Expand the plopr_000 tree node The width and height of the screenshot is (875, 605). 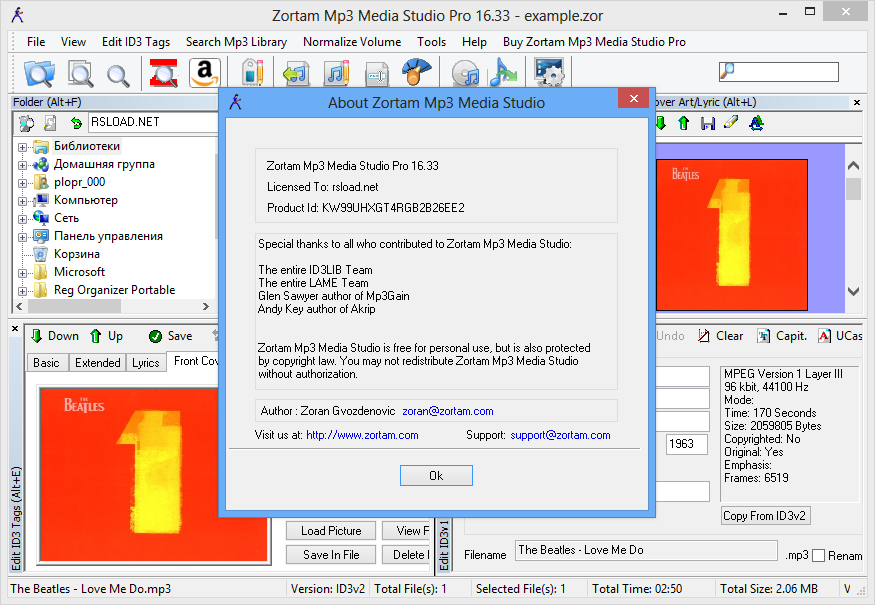22,183
